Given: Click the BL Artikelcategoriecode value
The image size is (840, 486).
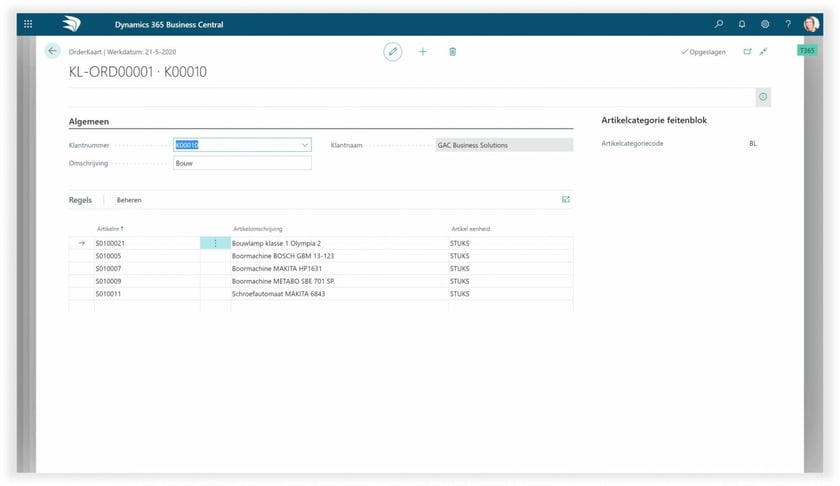Looking at the screenshot, I should [753, 144].
